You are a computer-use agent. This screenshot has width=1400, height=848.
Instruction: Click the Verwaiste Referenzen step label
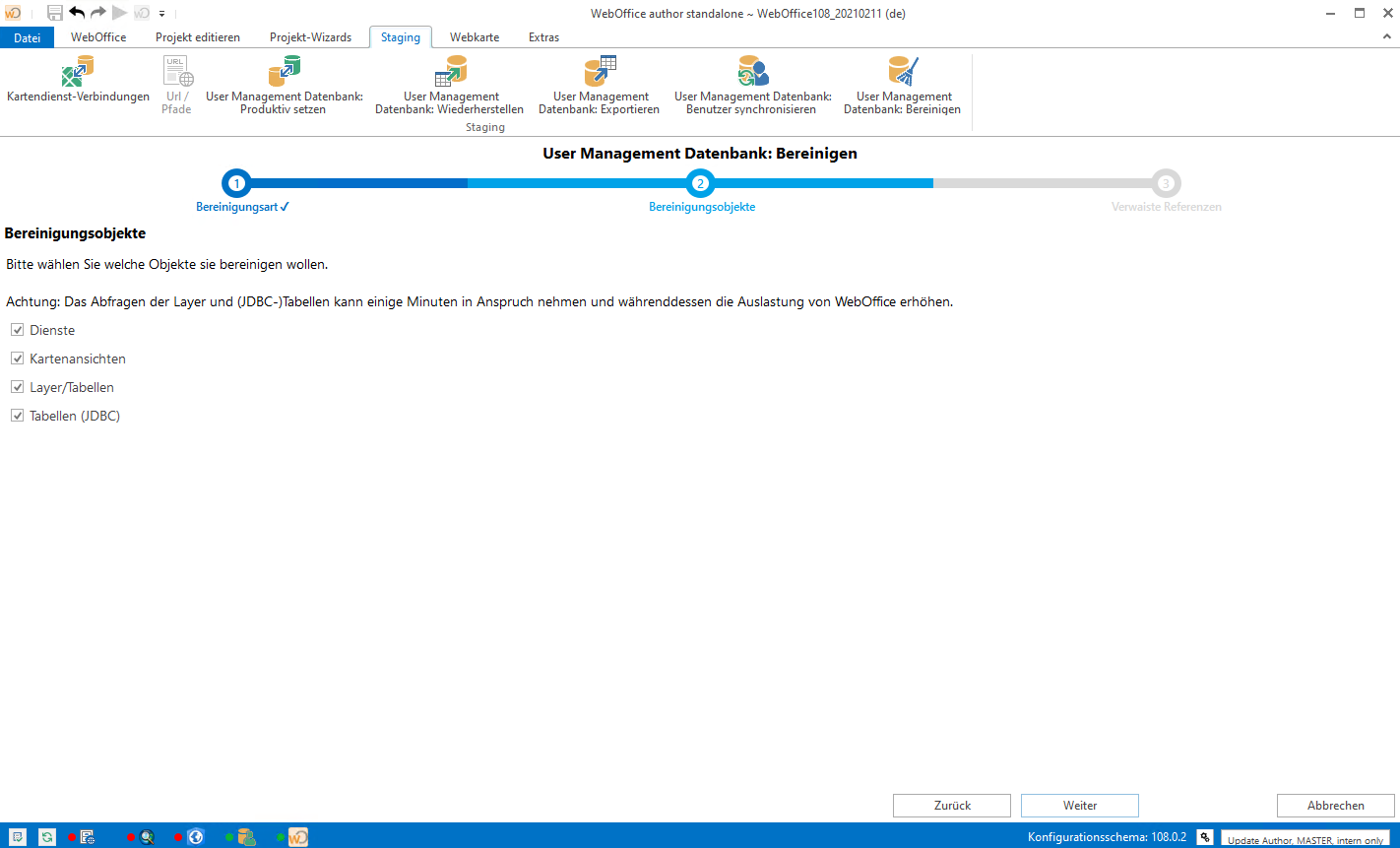(x=1166, y=207)
